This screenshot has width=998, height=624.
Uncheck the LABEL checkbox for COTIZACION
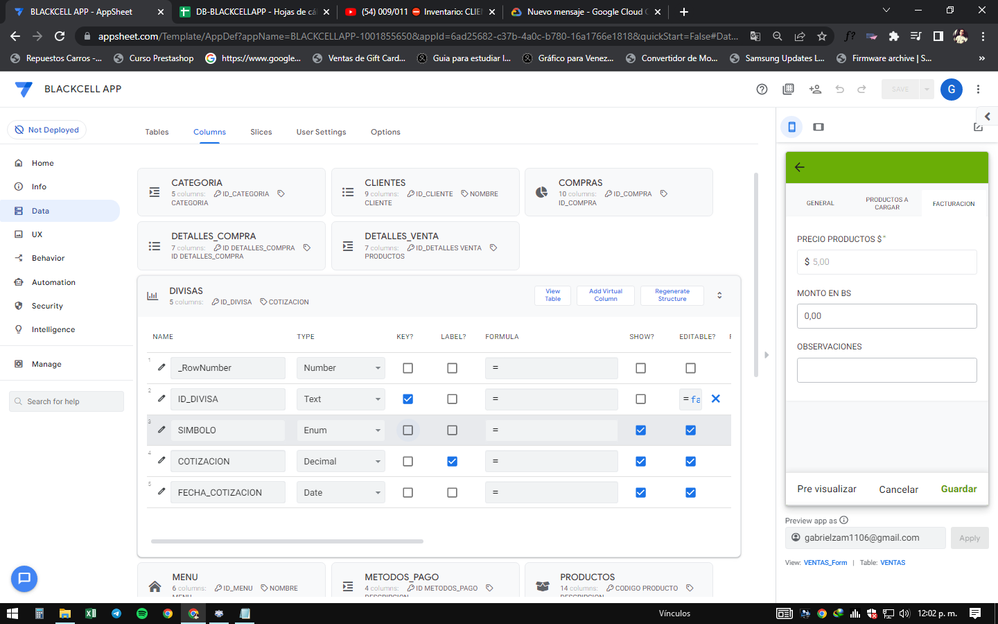pyautogui.click(x=452, y=461)
